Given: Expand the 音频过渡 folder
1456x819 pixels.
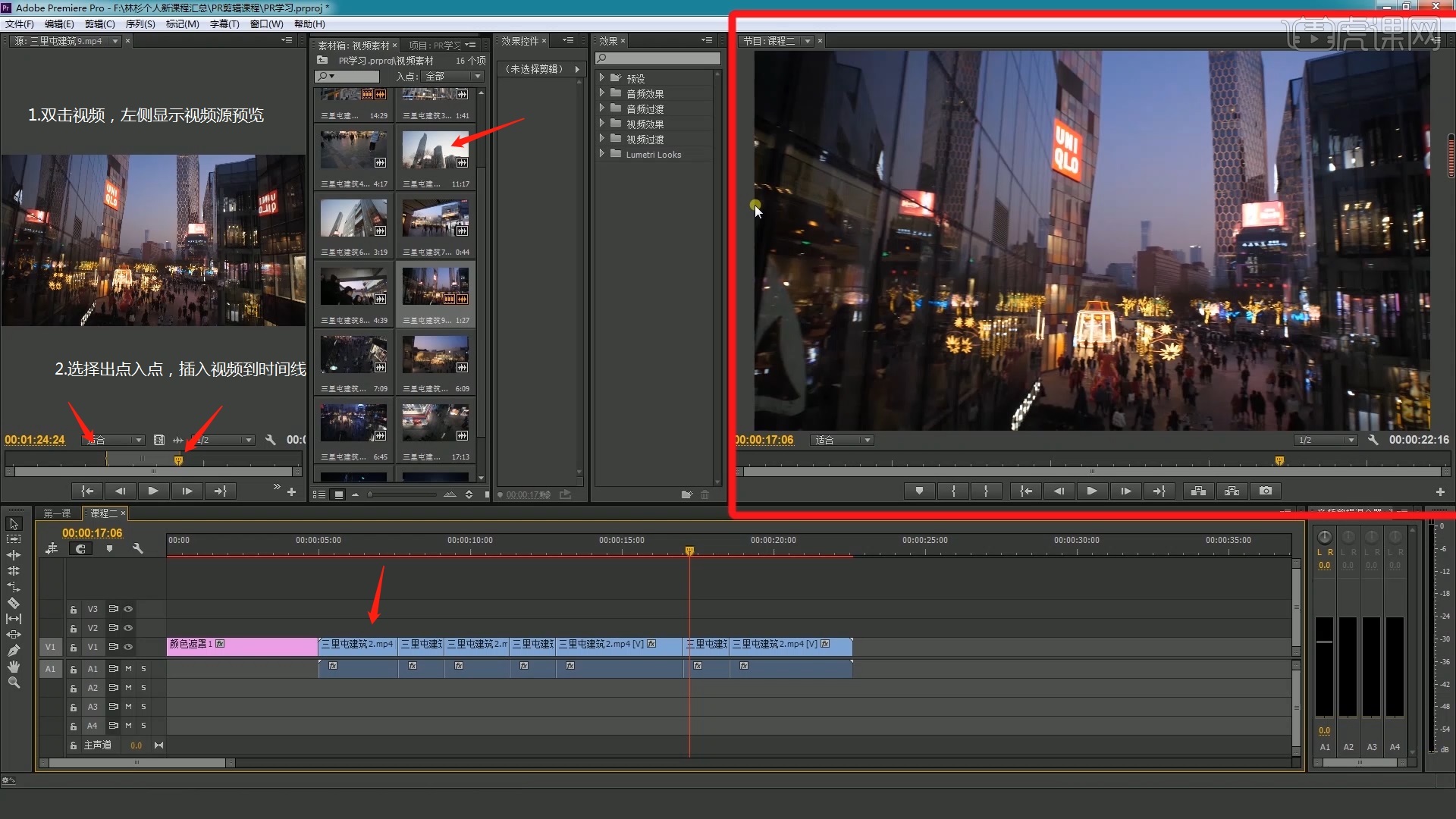Looking at the screenshot, I should pyautogui.click(x=602, y=108).
